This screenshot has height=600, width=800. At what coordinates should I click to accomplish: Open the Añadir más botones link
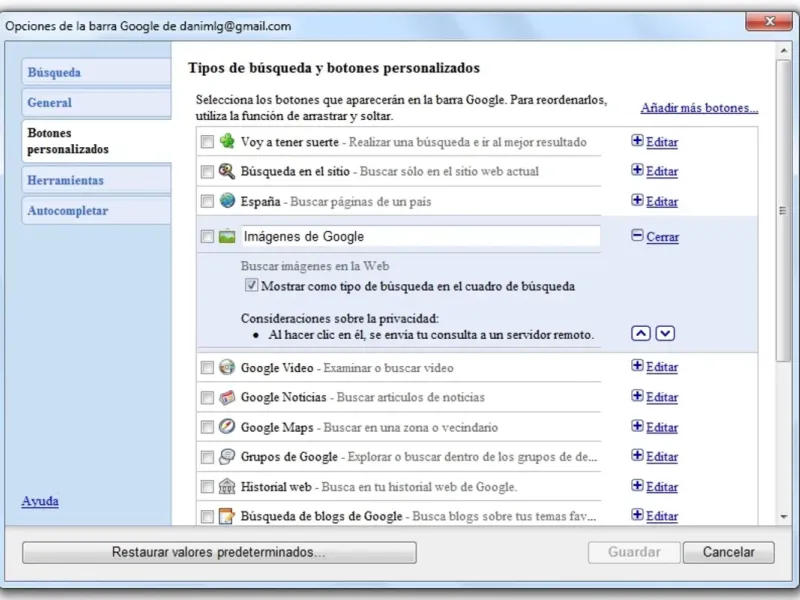pos(699,108)
